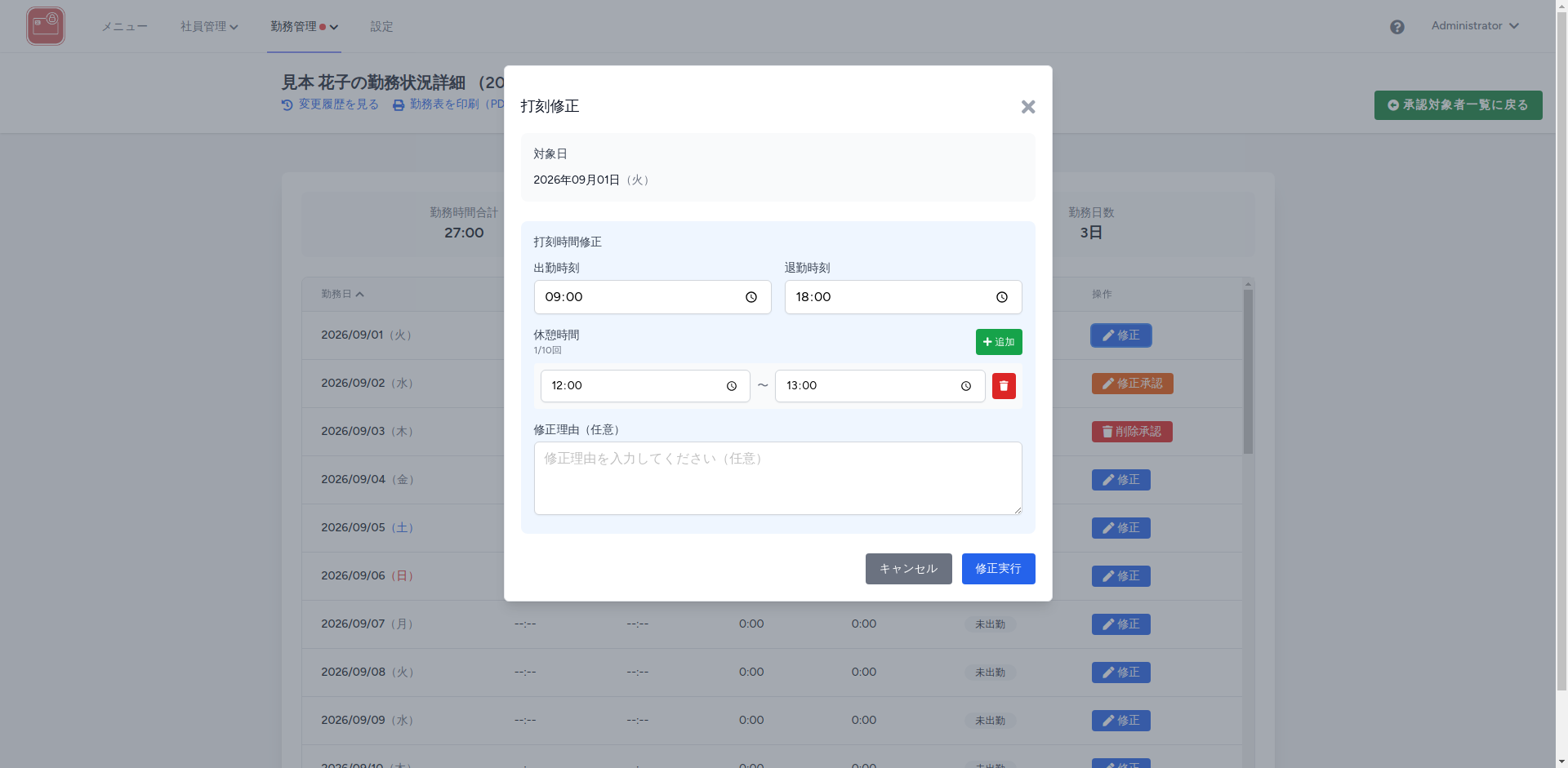Screen dimensions: 1568x768
Task: Close the 打刻修正 dialog with the X icon
Action: click(x=1028, y=107)
